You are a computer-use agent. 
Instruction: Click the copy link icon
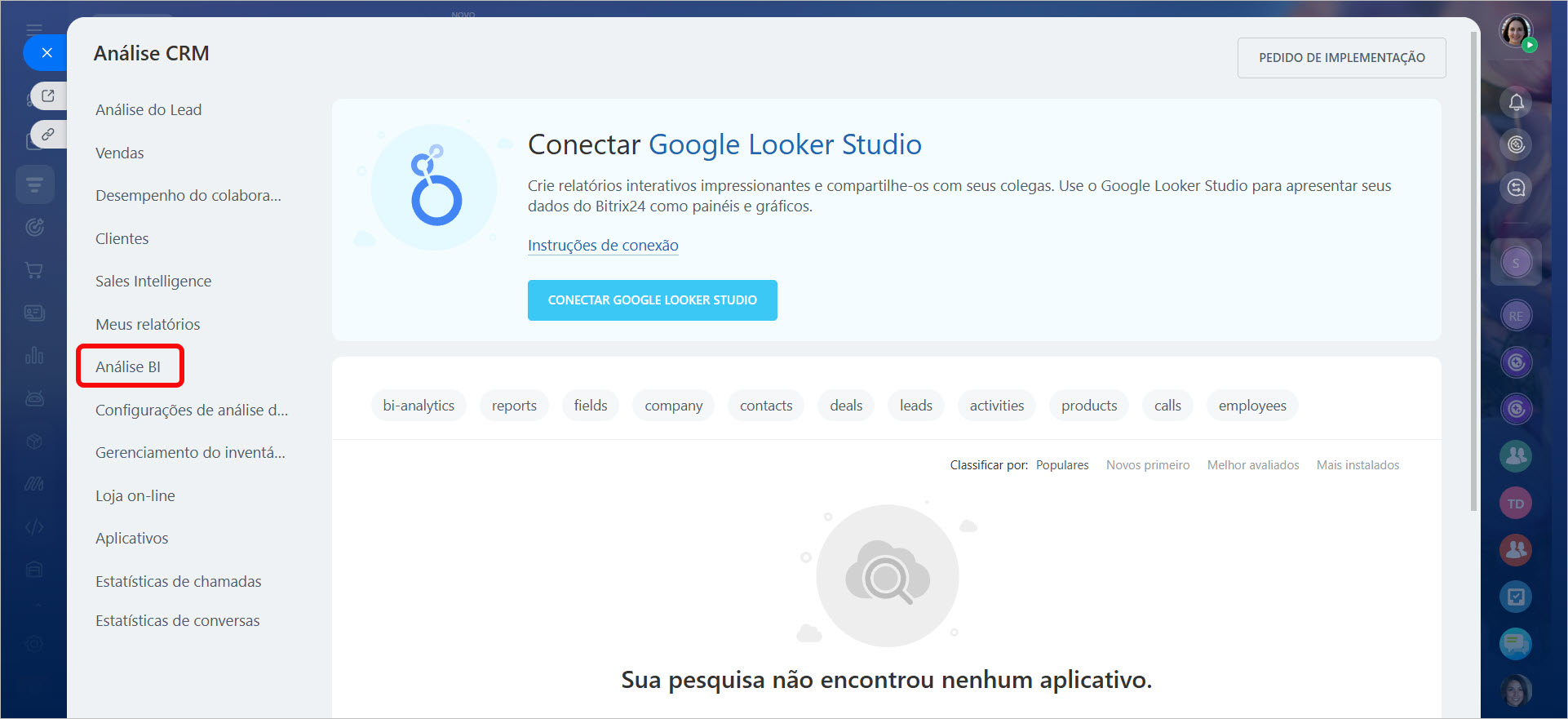(48, 134)
